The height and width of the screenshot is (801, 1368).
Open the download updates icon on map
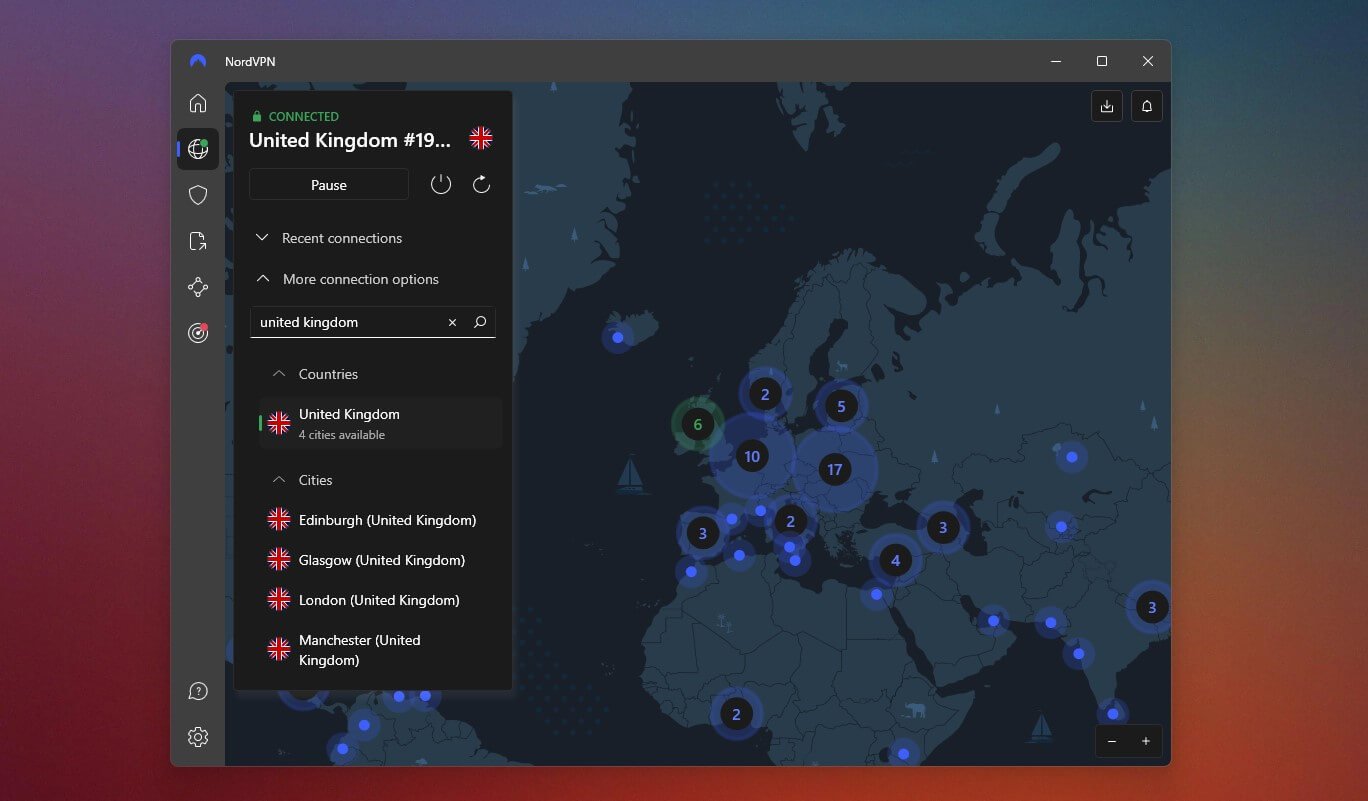click(x=1107, y=106)
